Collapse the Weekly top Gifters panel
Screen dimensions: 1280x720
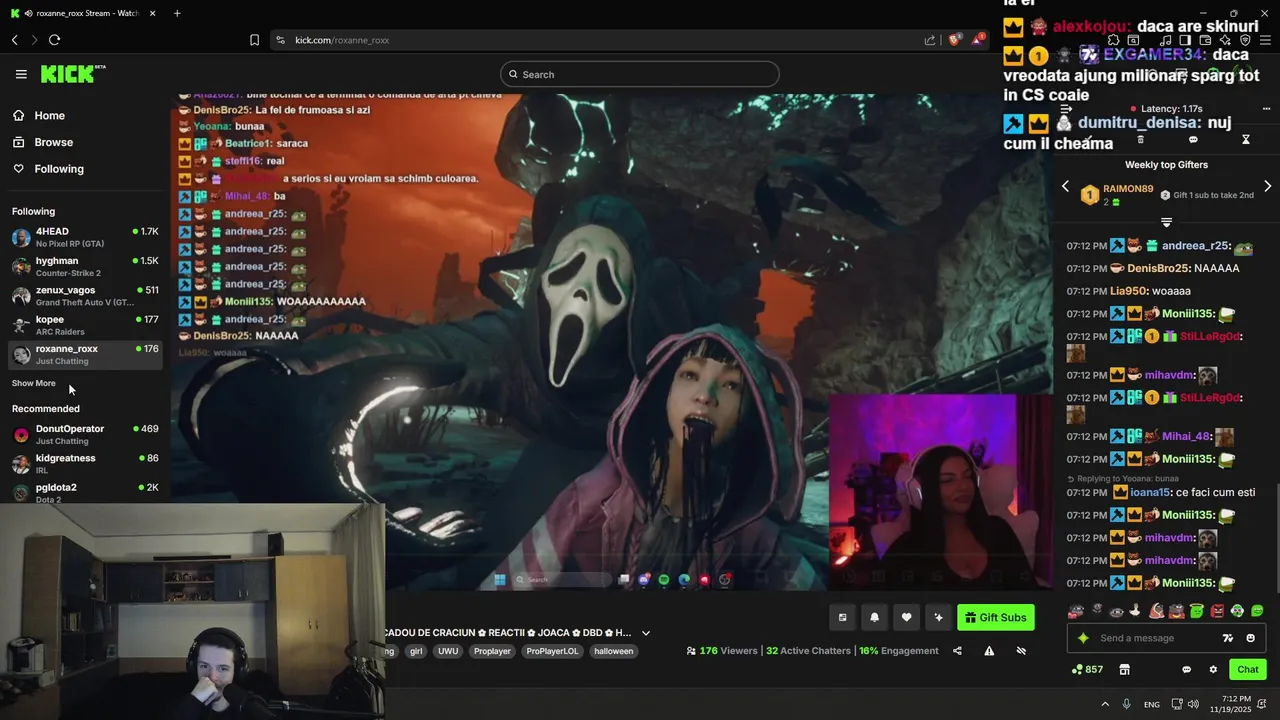pos(1166,222)
